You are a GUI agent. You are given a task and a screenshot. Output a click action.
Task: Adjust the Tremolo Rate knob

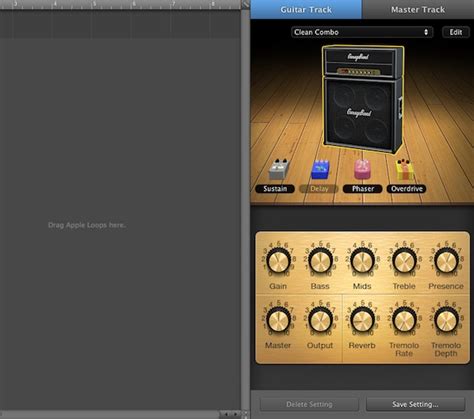click(404, 320)
